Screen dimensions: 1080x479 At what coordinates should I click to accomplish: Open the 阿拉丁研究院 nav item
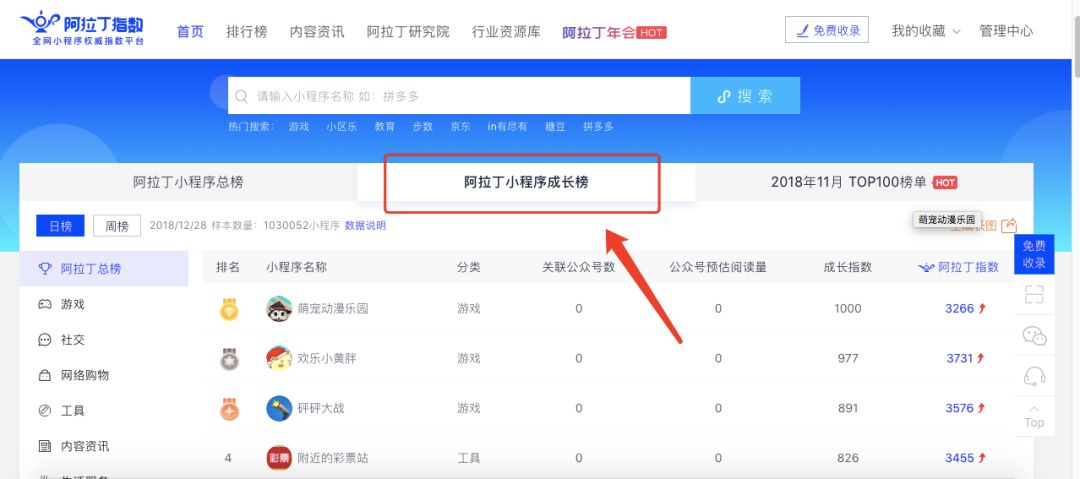(x=408, y=32)
